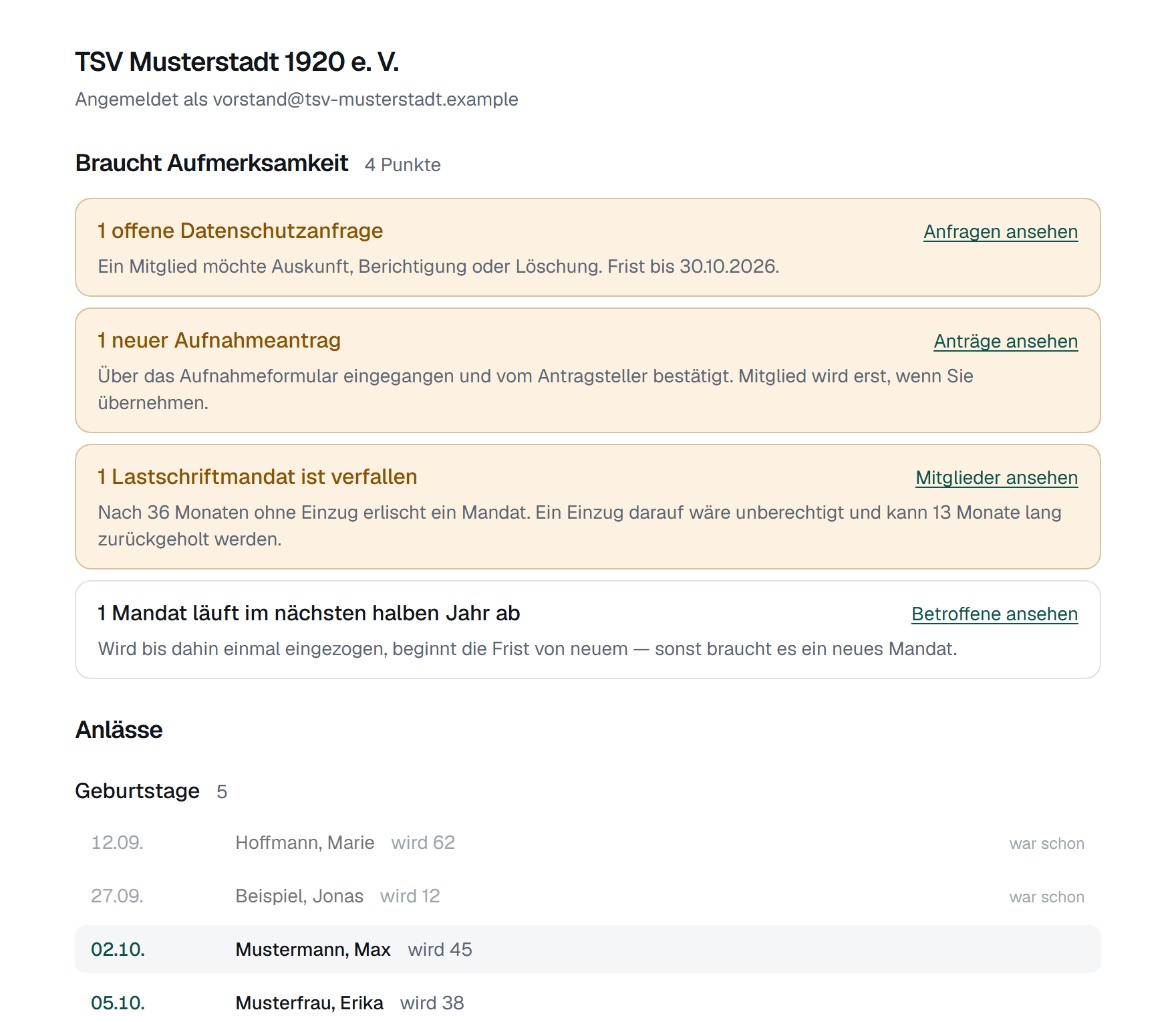Click the logged-in email vorstand@tsv-musterstadt.example
Screen dimensions: 1176x1016
tap(365, 99)
